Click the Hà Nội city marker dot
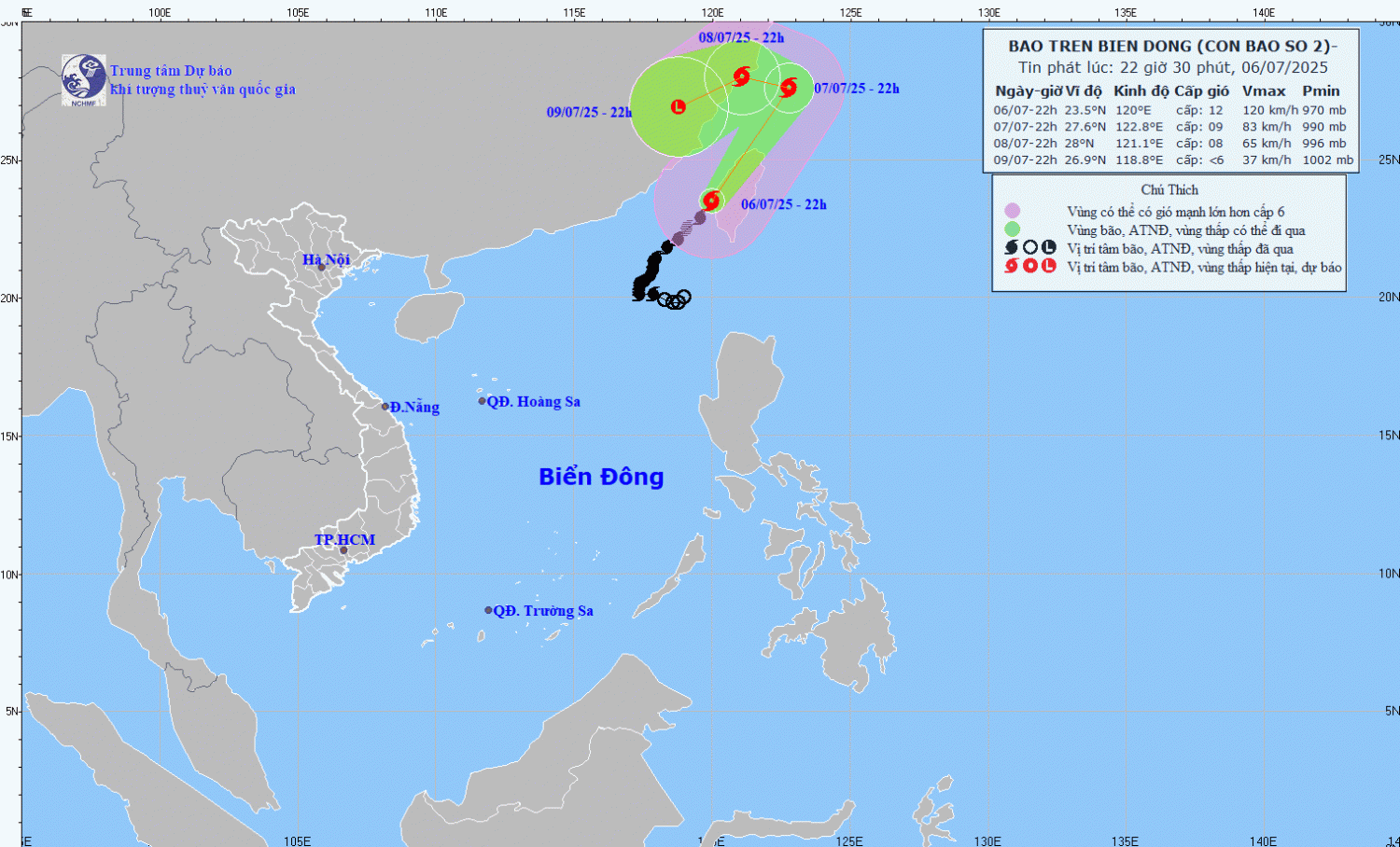This screenshot has height=847, width=1400. (x=322, y=268)
